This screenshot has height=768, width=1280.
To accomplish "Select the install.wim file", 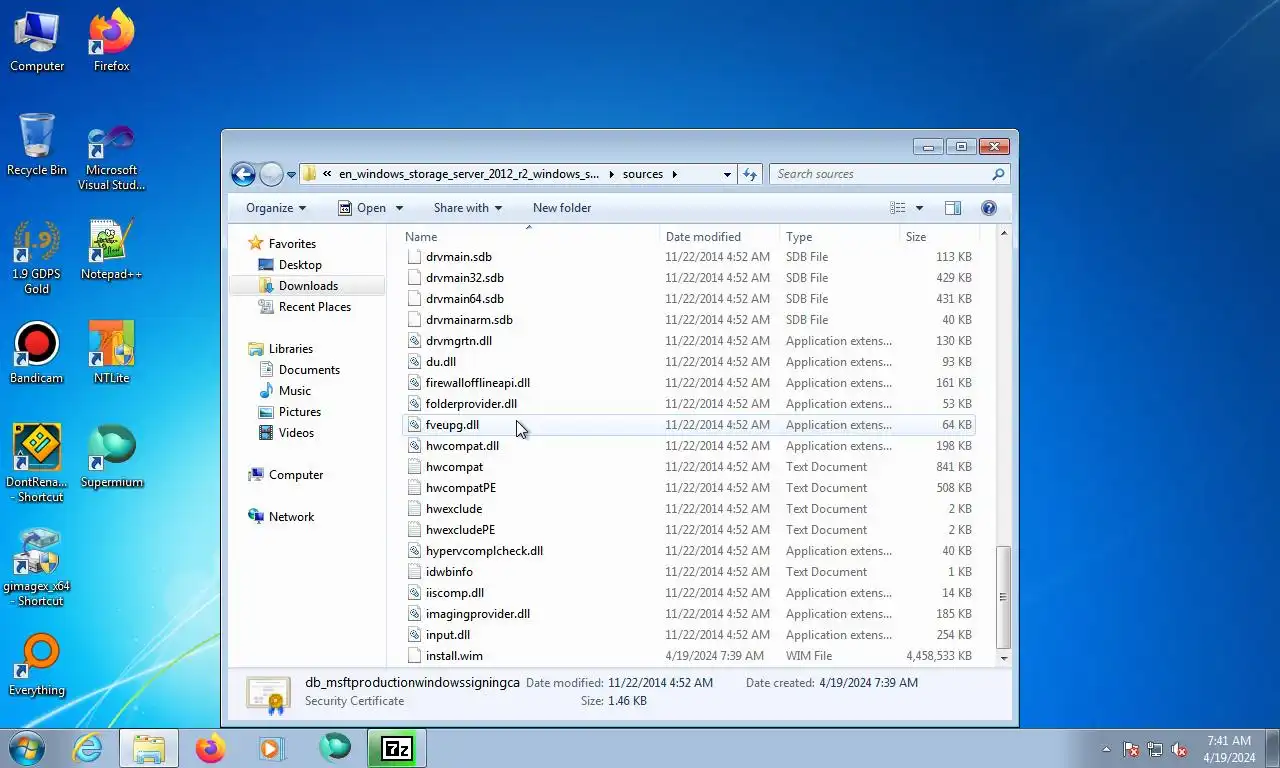I will click(688, 656).
